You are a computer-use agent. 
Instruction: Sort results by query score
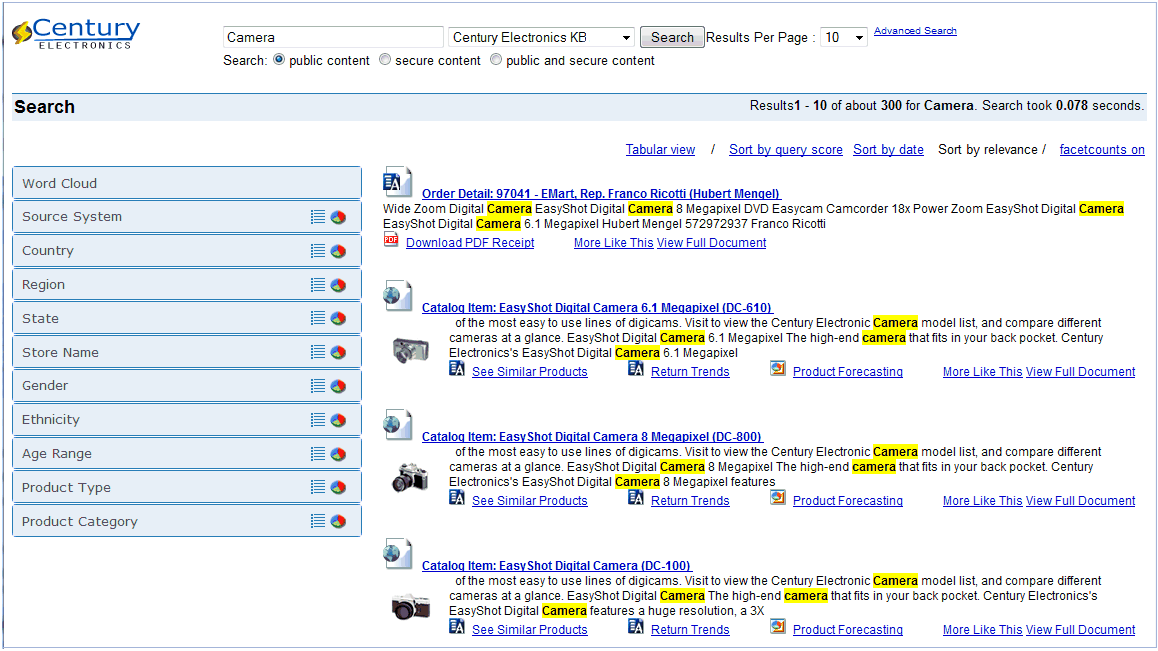(785, 149)
